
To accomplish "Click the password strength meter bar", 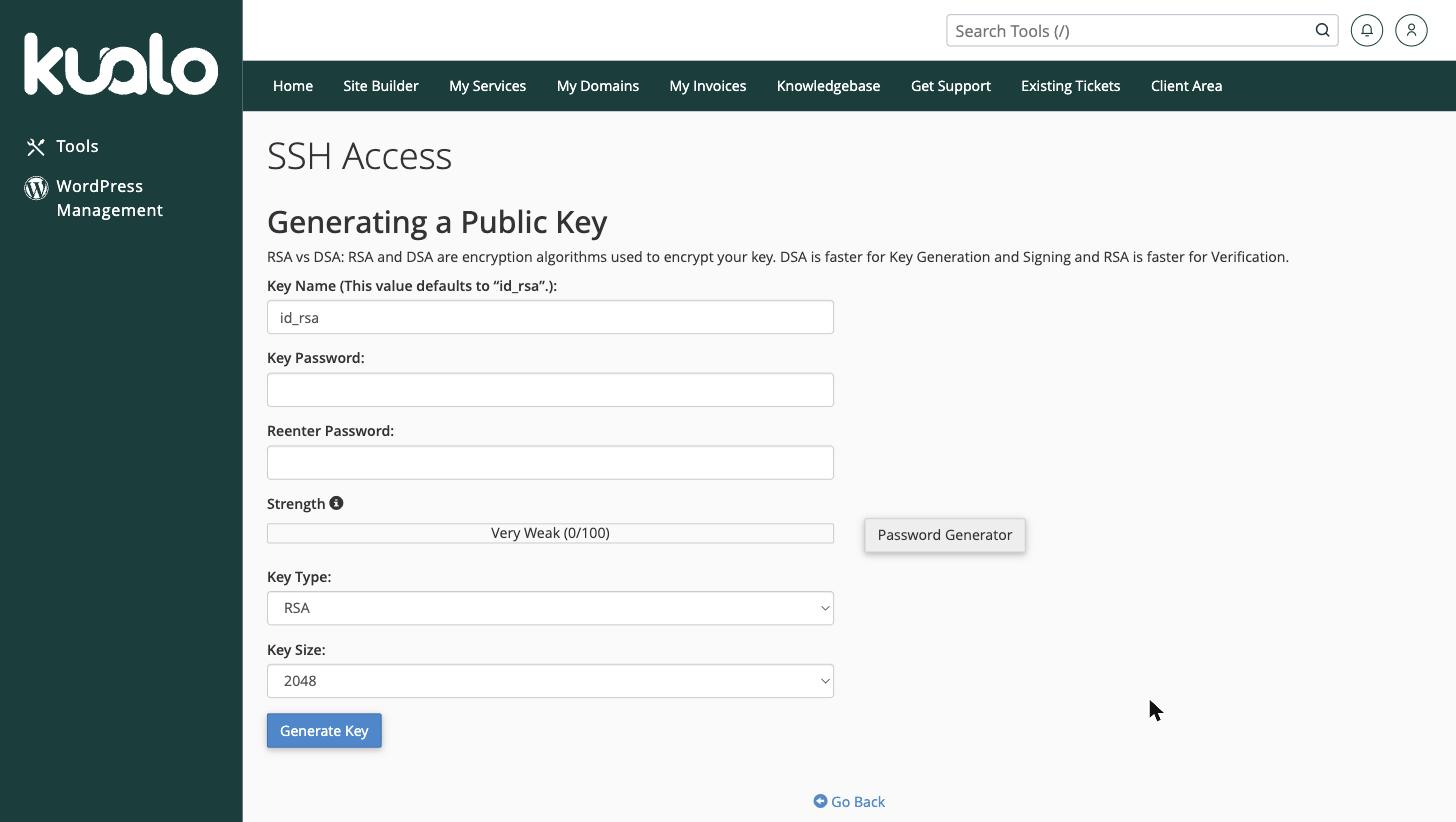I will tap(550, 533).
